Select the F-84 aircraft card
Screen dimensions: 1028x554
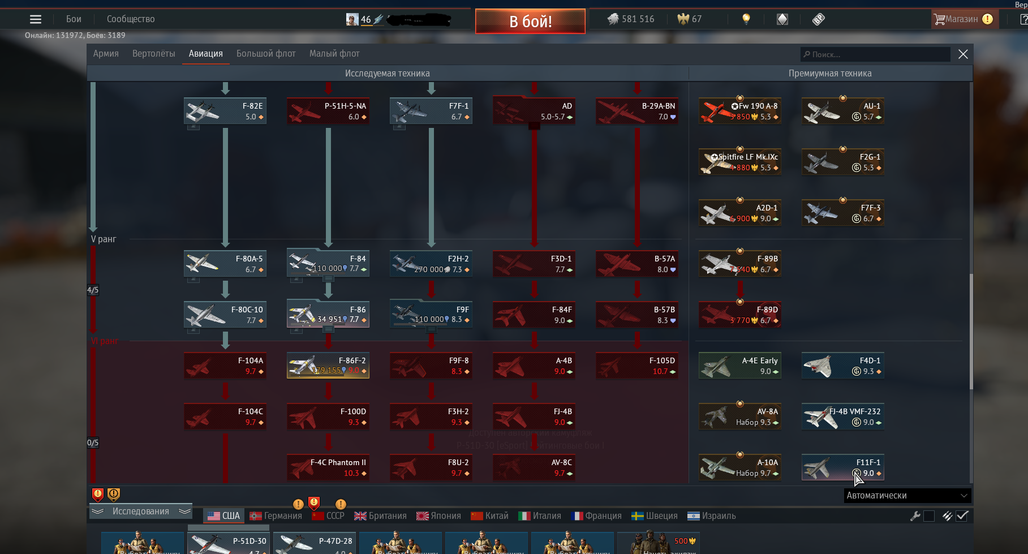point(328,264)
